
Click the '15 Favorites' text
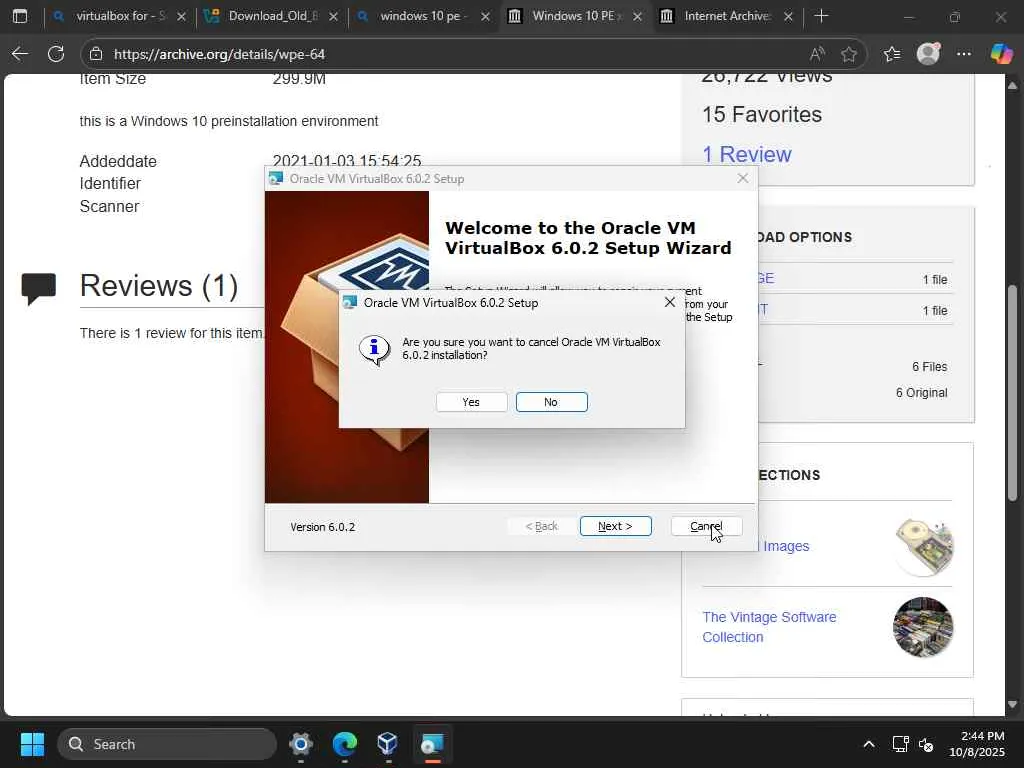762,114
